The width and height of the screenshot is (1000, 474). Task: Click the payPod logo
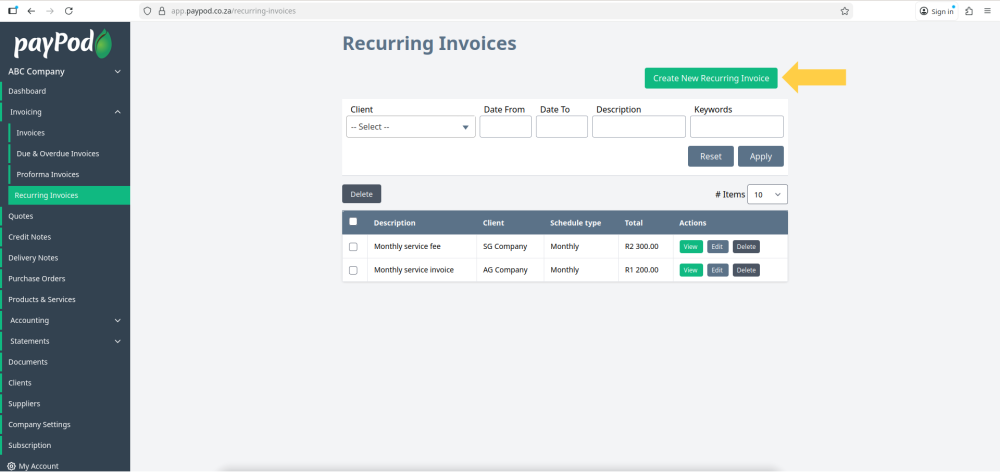tap(63, 43)
